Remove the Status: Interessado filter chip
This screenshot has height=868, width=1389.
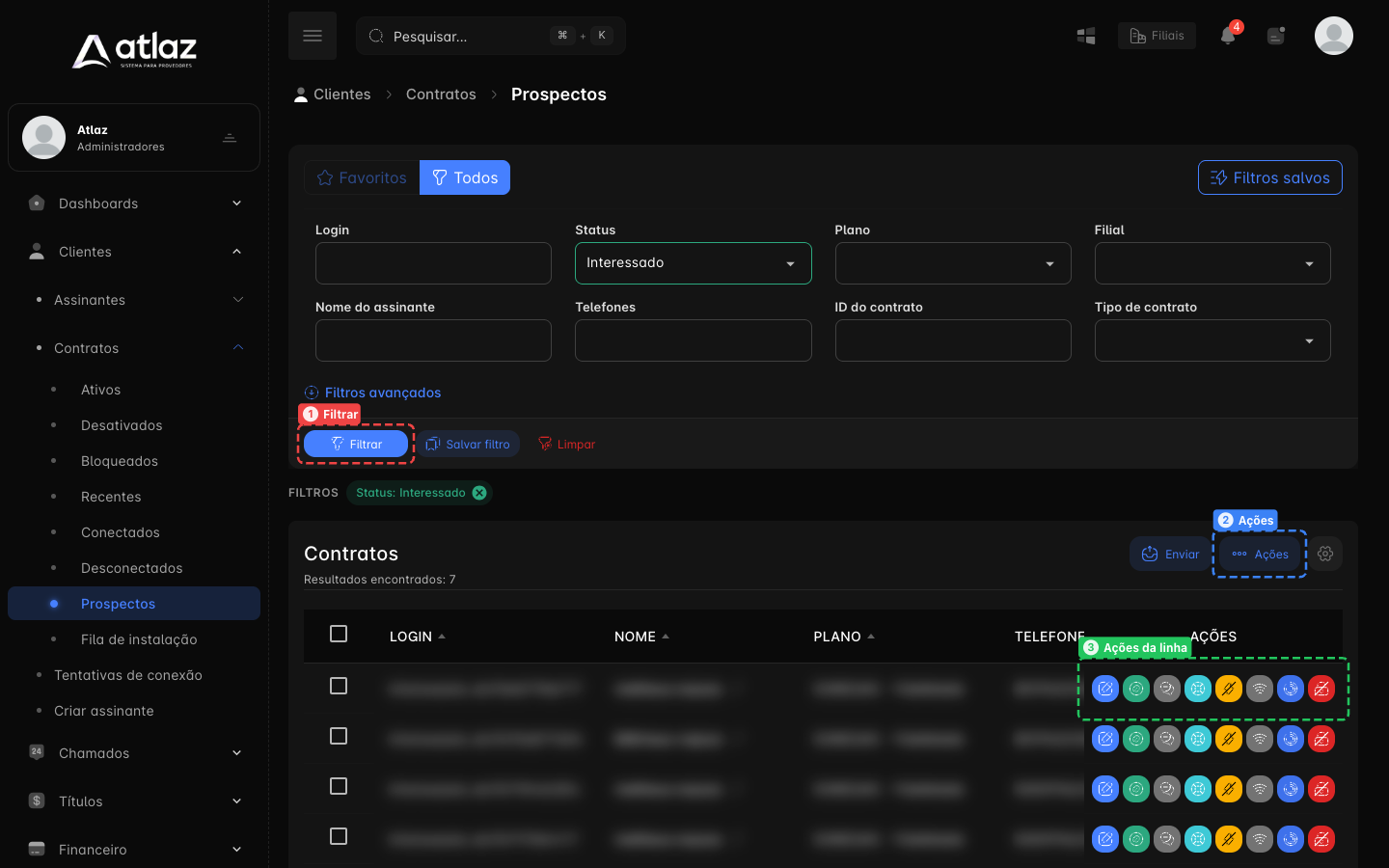pyautogui.click(x=479, y=493)
